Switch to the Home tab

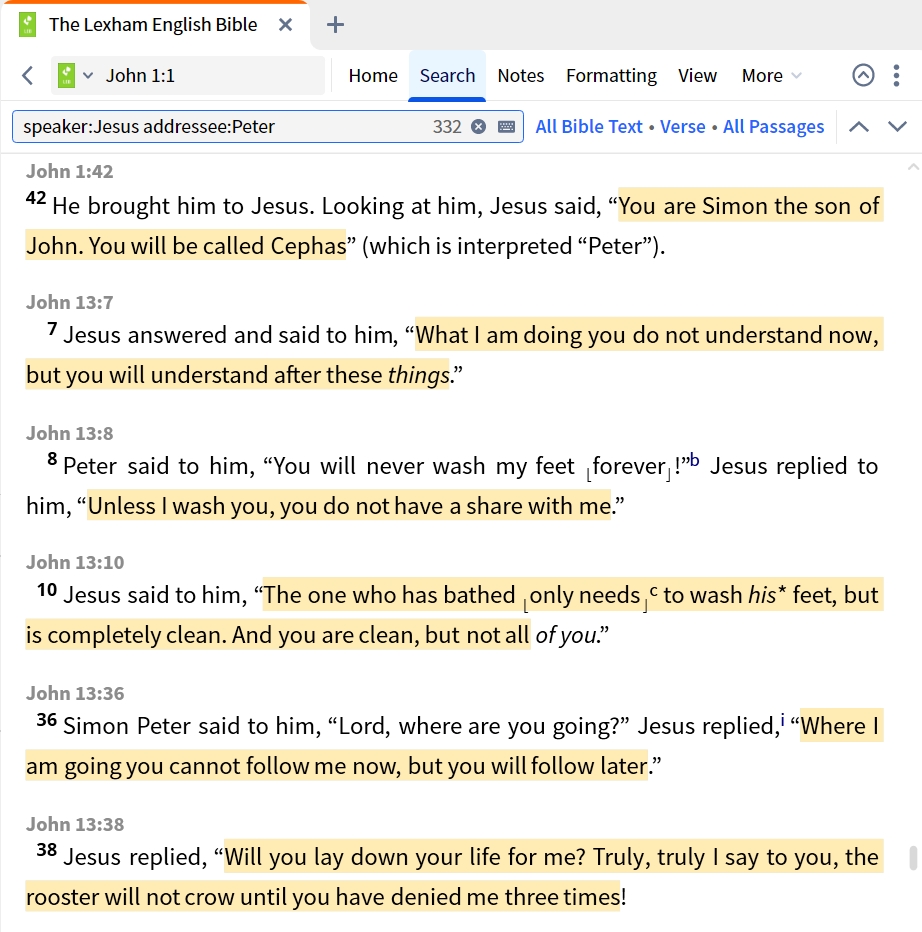coord(373,75)
